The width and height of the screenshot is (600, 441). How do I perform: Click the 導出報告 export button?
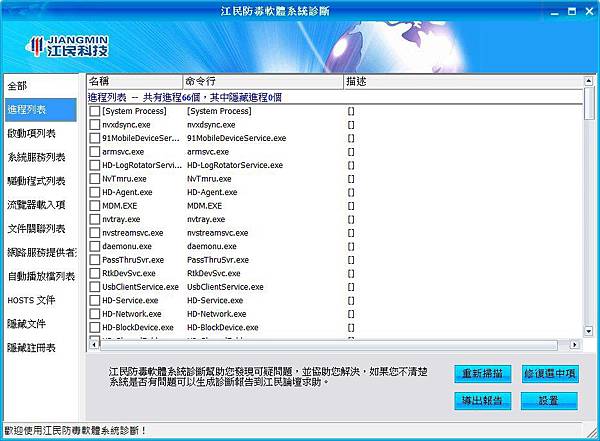pos(483,401)
